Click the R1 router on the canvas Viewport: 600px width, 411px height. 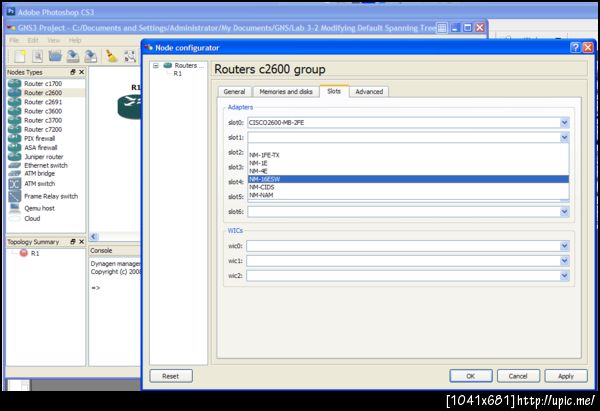129,106
